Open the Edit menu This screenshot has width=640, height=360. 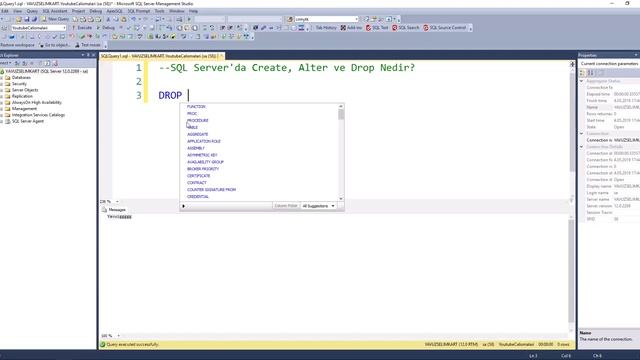(5, 11)
